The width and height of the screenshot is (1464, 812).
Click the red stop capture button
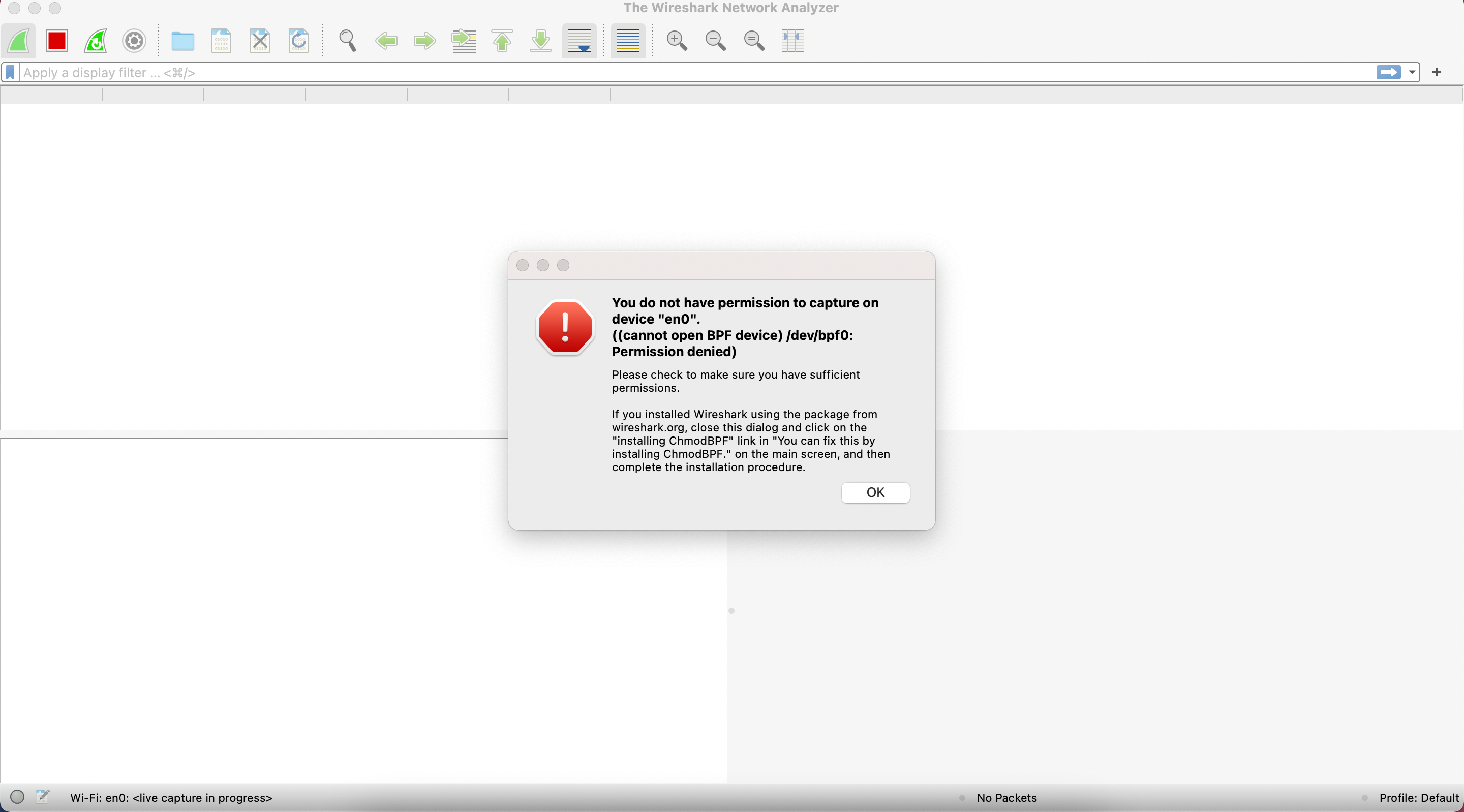57,40
